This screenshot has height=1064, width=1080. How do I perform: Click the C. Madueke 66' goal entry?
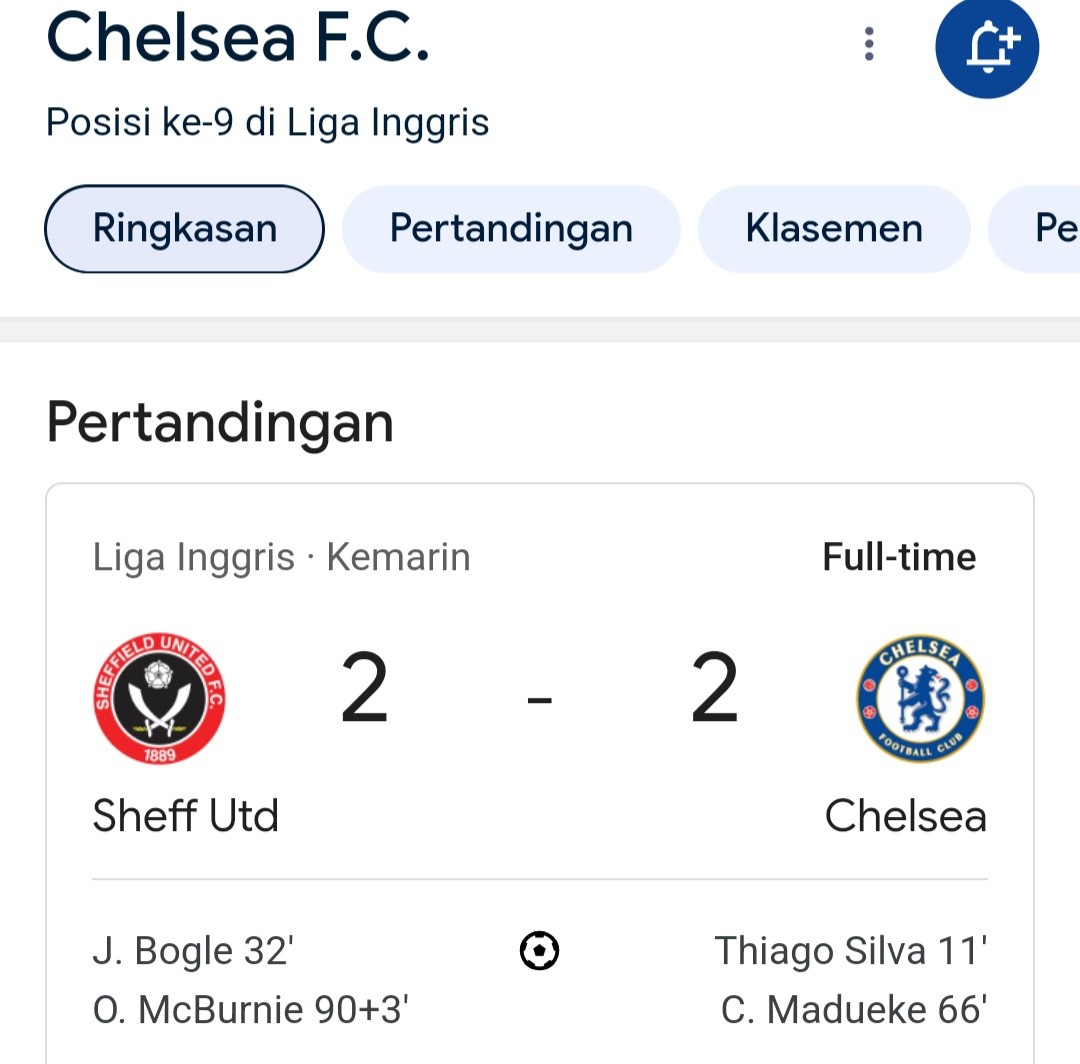coord(854,1010)
